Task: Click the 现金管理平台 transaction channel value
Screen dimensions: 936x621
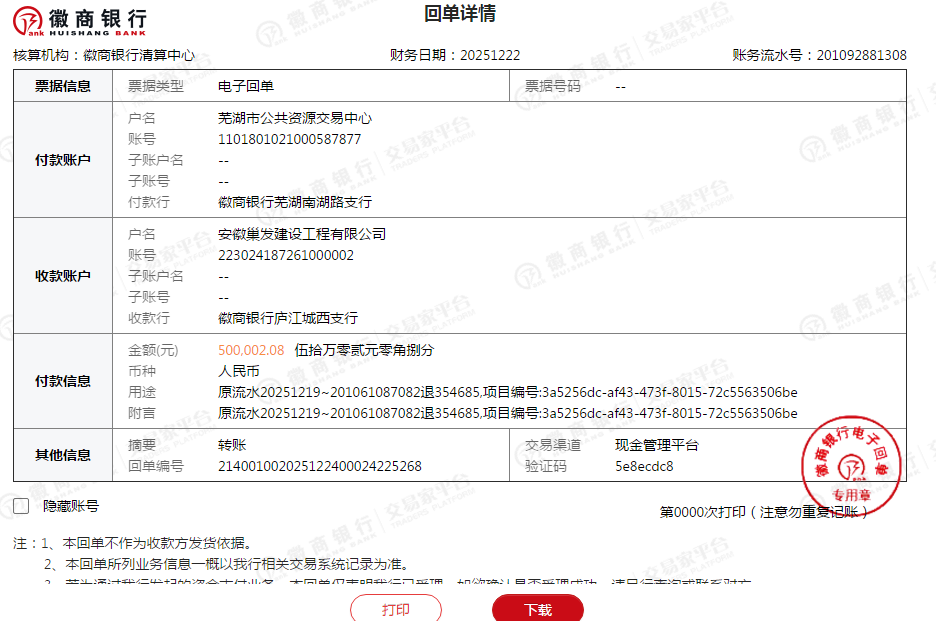Action: point(657,445)
